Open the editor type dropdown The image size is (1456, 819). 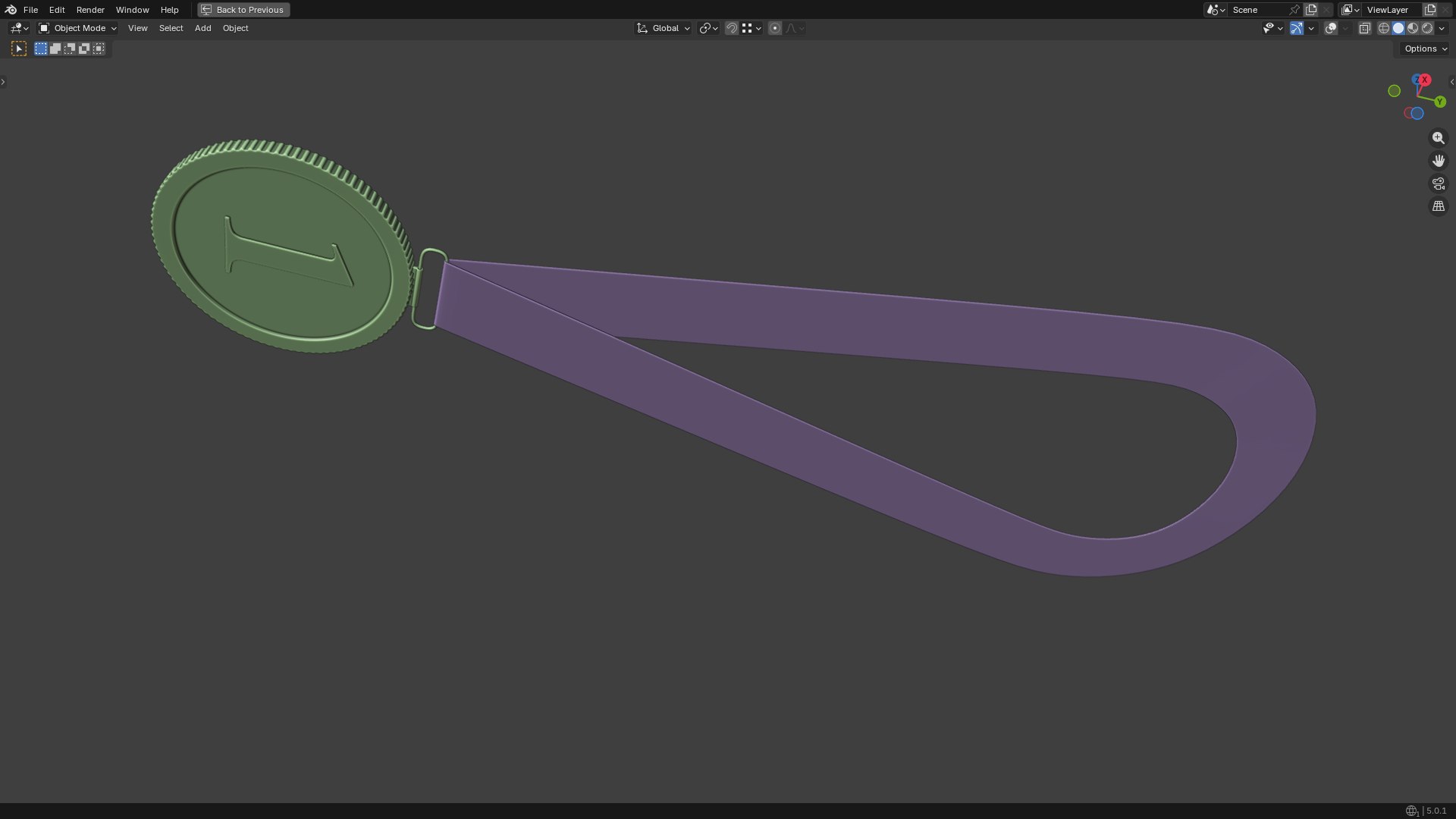click(18, 28)
